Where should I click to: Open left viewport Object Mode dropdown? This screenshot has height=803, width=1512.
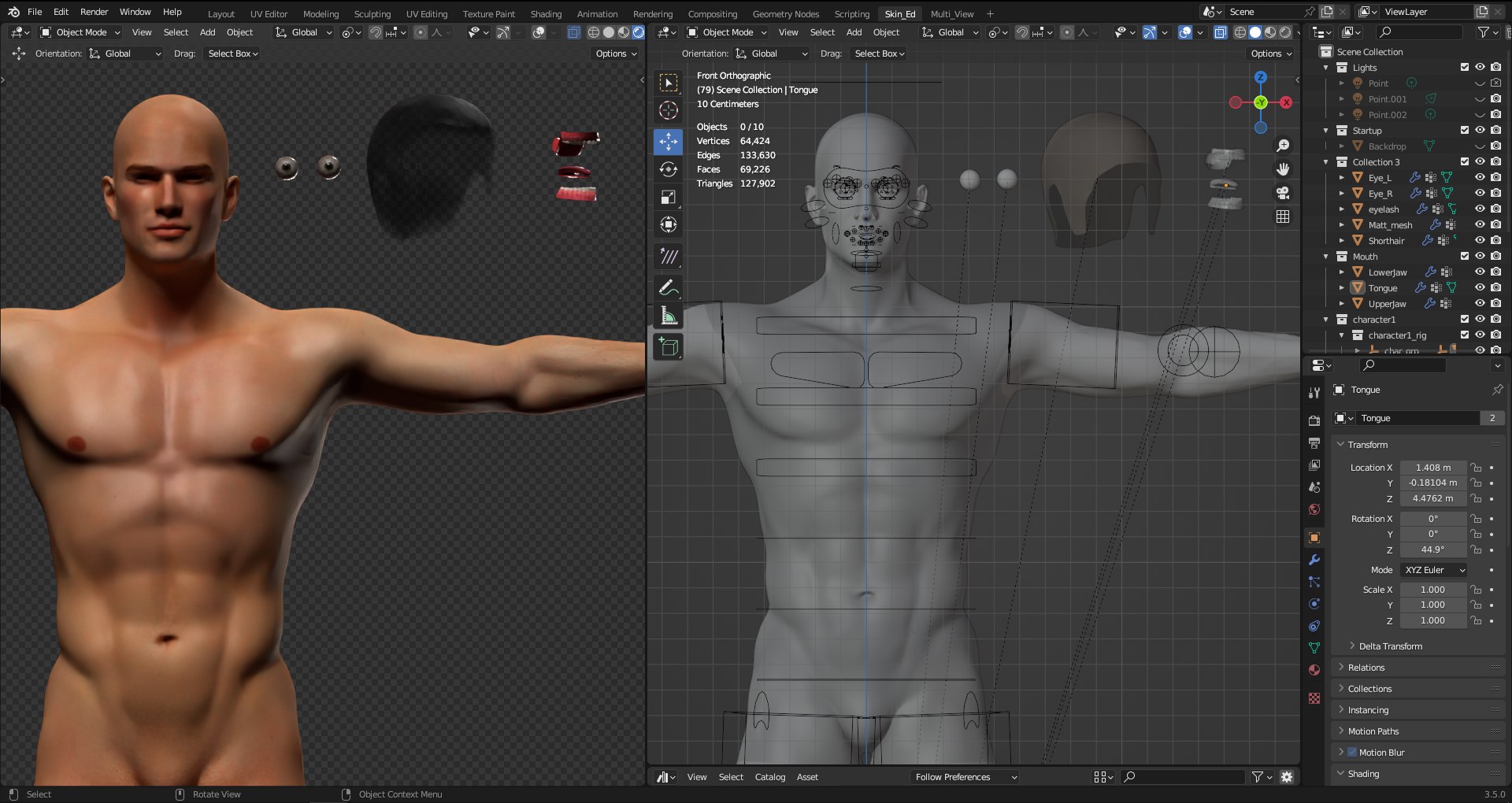(x=80, y=32)
